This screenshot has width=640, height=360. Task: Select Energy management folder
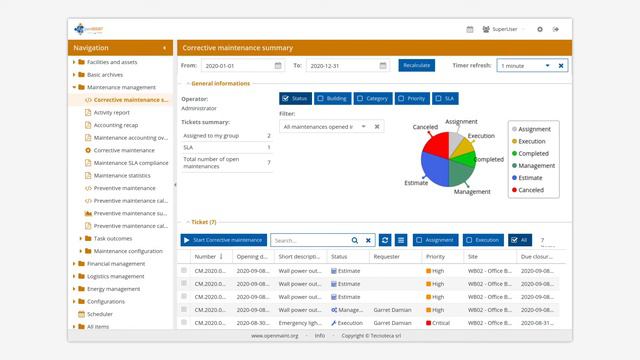113,289
